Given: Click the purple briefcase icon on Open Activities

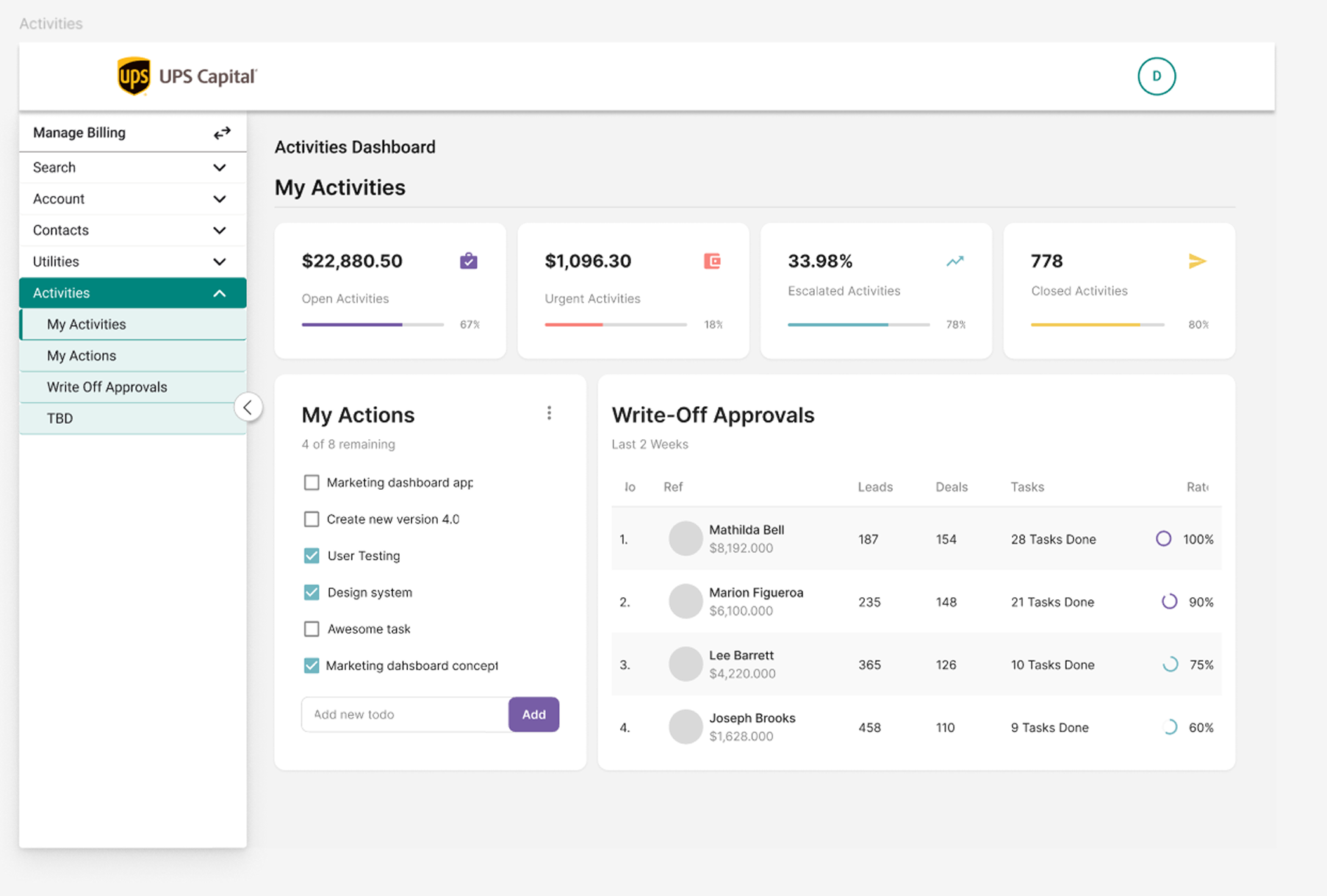Looking at the screenshot, I should pos(469,261).
